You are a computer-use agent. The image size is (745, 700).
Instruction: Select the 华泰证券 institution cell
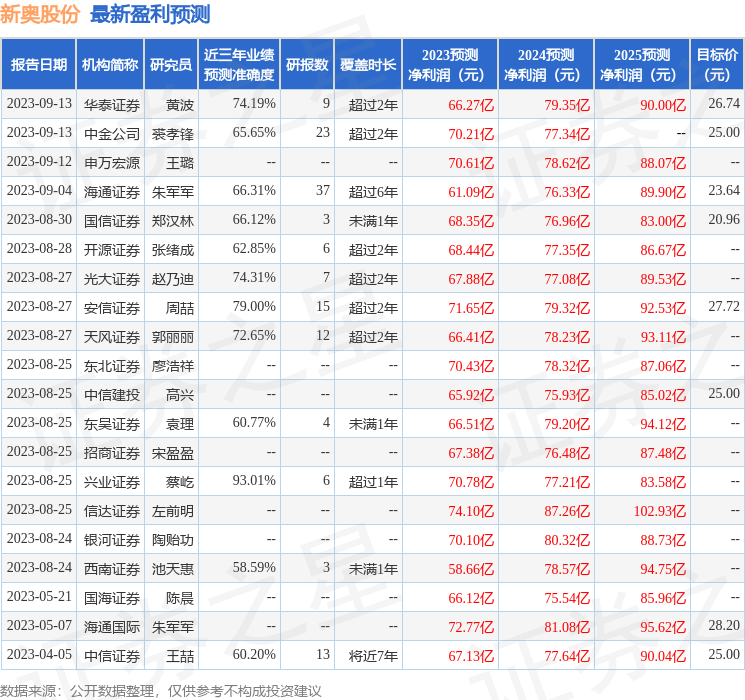point(112,105)
